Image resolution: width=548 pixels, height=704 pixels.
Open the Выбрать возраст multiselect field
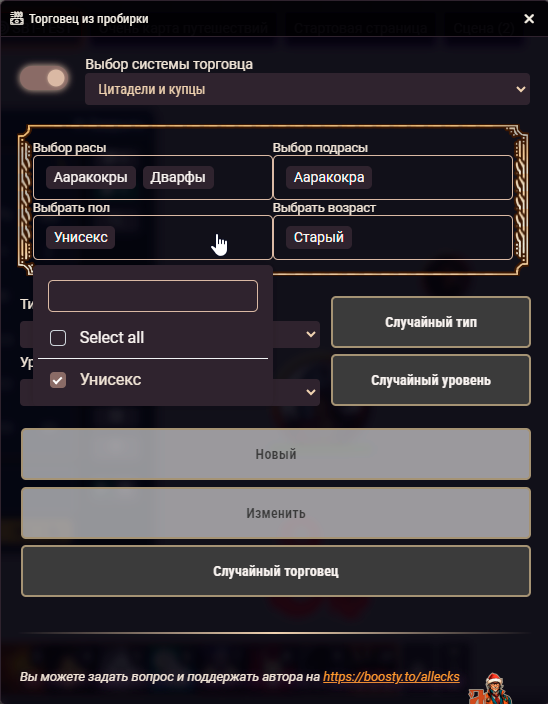pyautogui.click(x=393, y=238)
